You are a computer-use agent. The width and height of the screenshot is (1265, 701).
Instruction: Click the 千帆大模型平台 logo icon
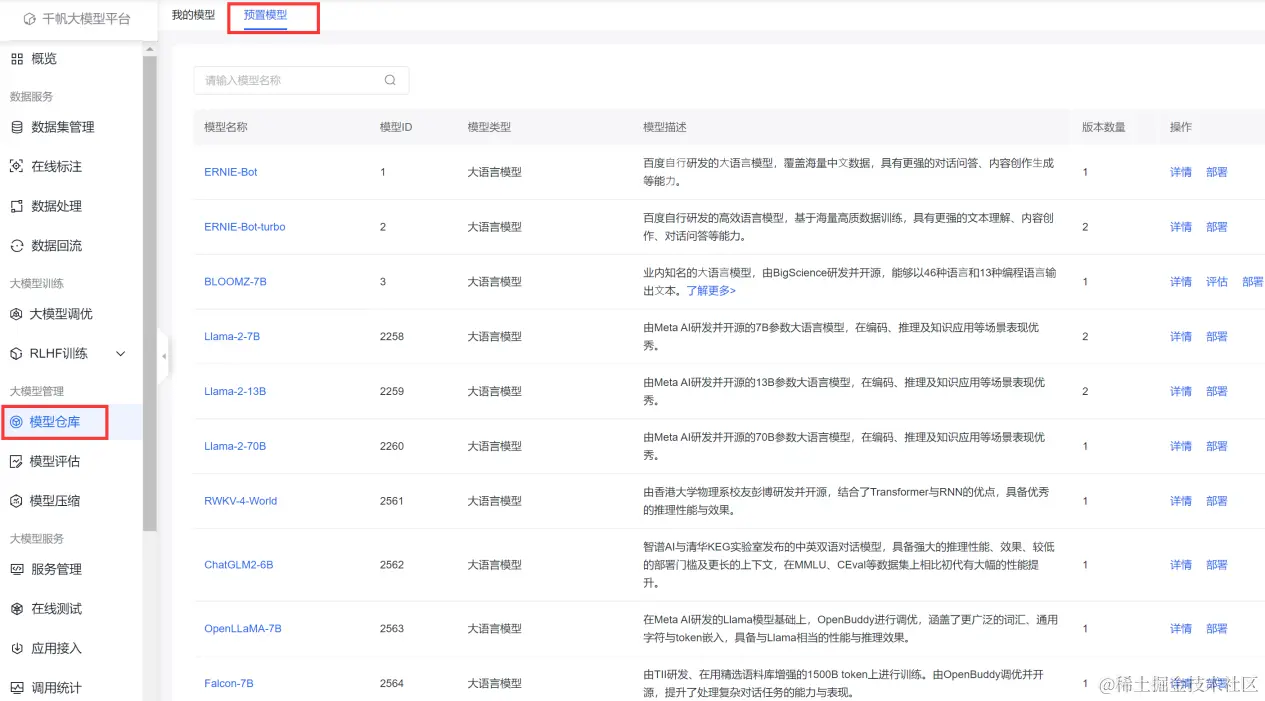pos(30,18)
